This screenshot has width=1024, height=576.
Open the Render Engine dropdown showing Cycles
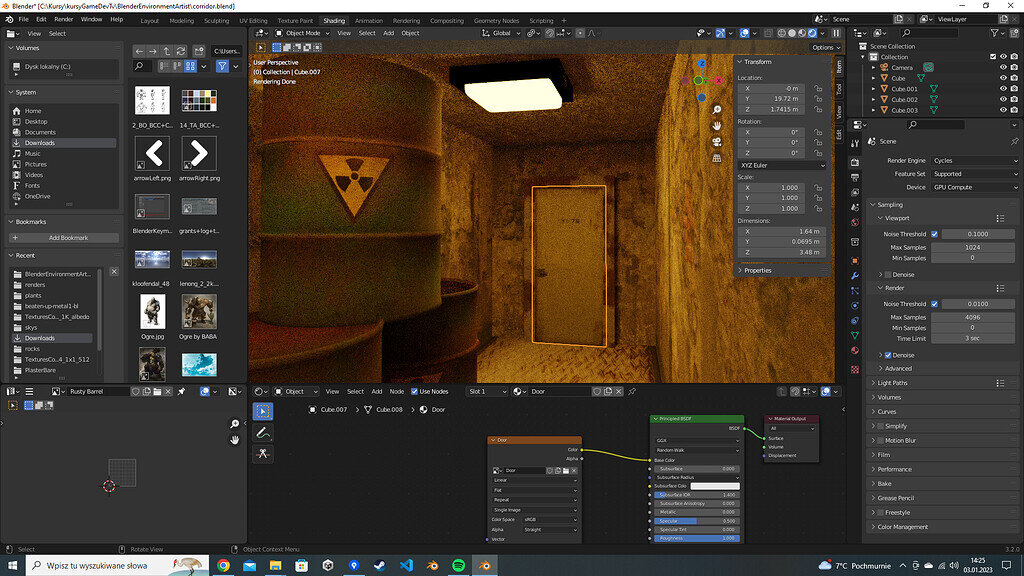972,160
